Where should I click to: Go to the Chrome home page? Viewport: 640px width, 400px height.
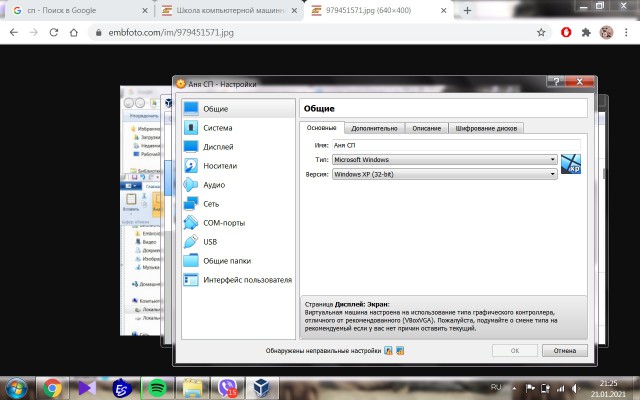click(74, 33)
